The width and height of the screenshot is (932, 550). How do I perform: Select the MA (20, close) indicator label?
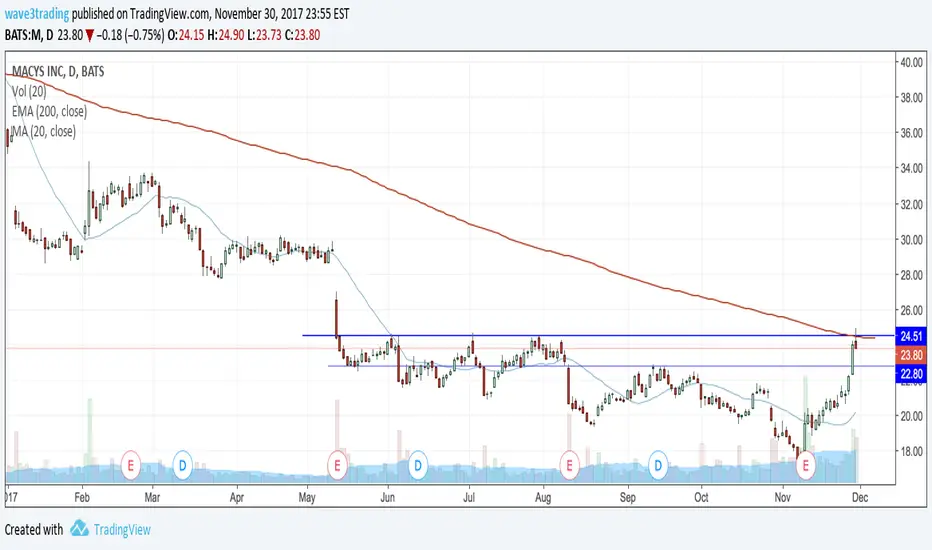click(44, 131)
